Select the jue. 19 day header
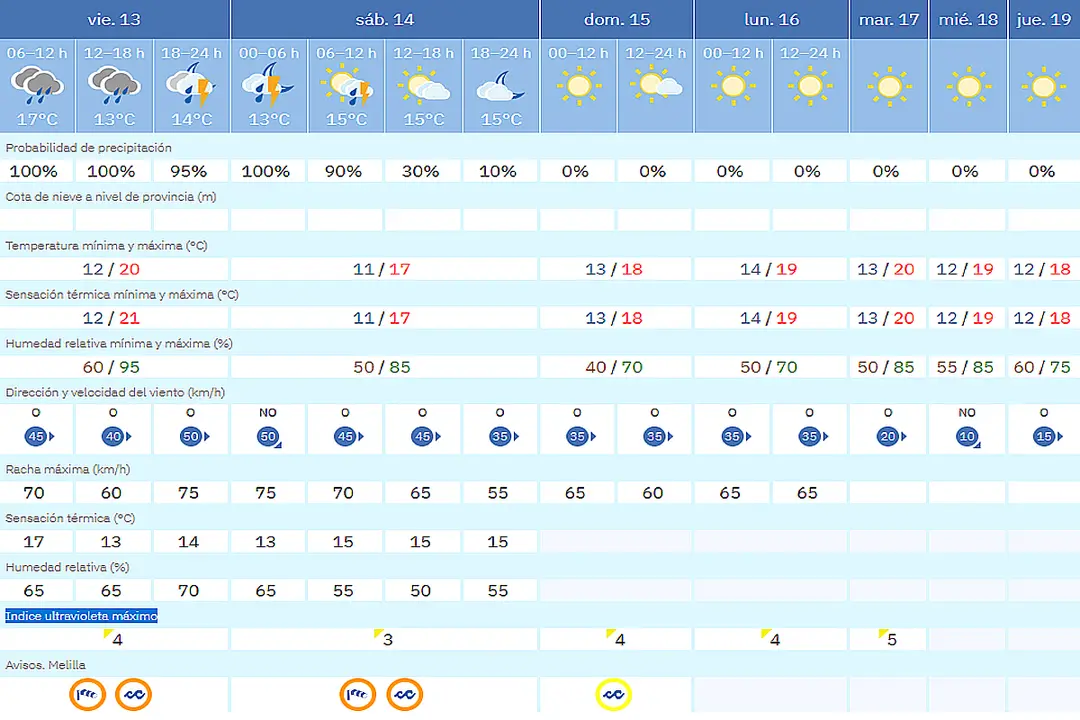This screenshot has width=1080, height=720. point(1044,19)
